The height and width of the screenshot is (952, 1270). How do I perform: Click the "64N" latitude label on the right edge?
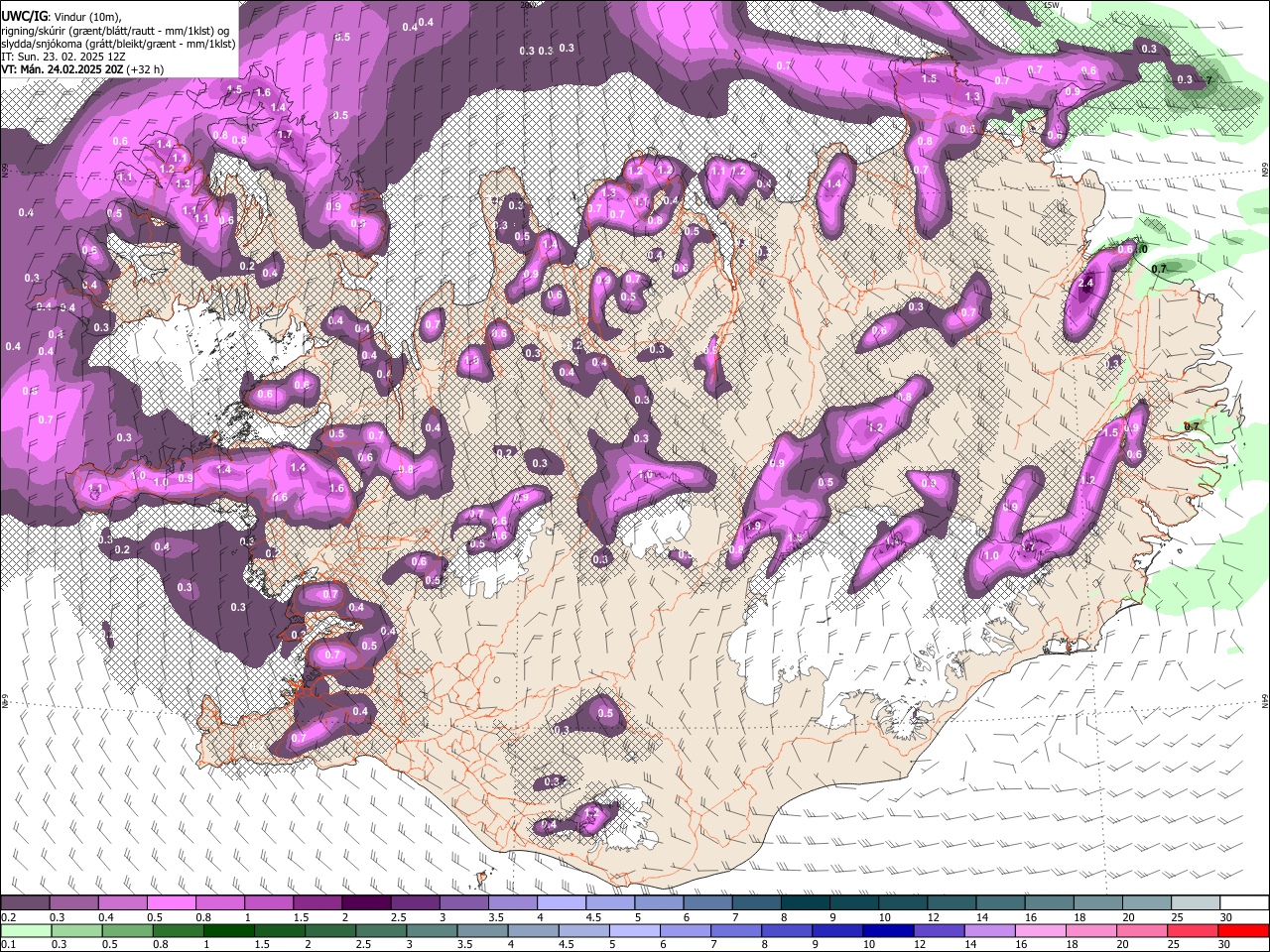[1265, 701]
